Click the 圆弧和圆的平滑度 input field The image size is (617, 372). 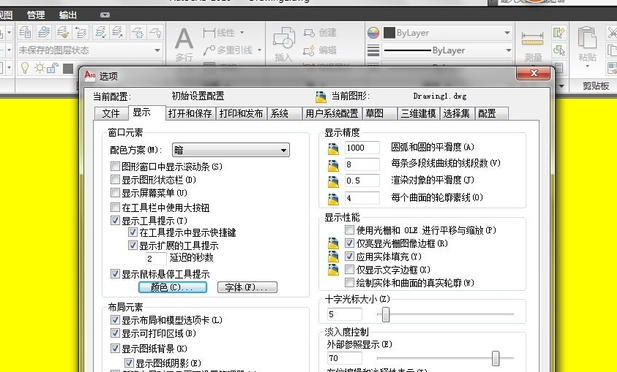coord(362,148)
